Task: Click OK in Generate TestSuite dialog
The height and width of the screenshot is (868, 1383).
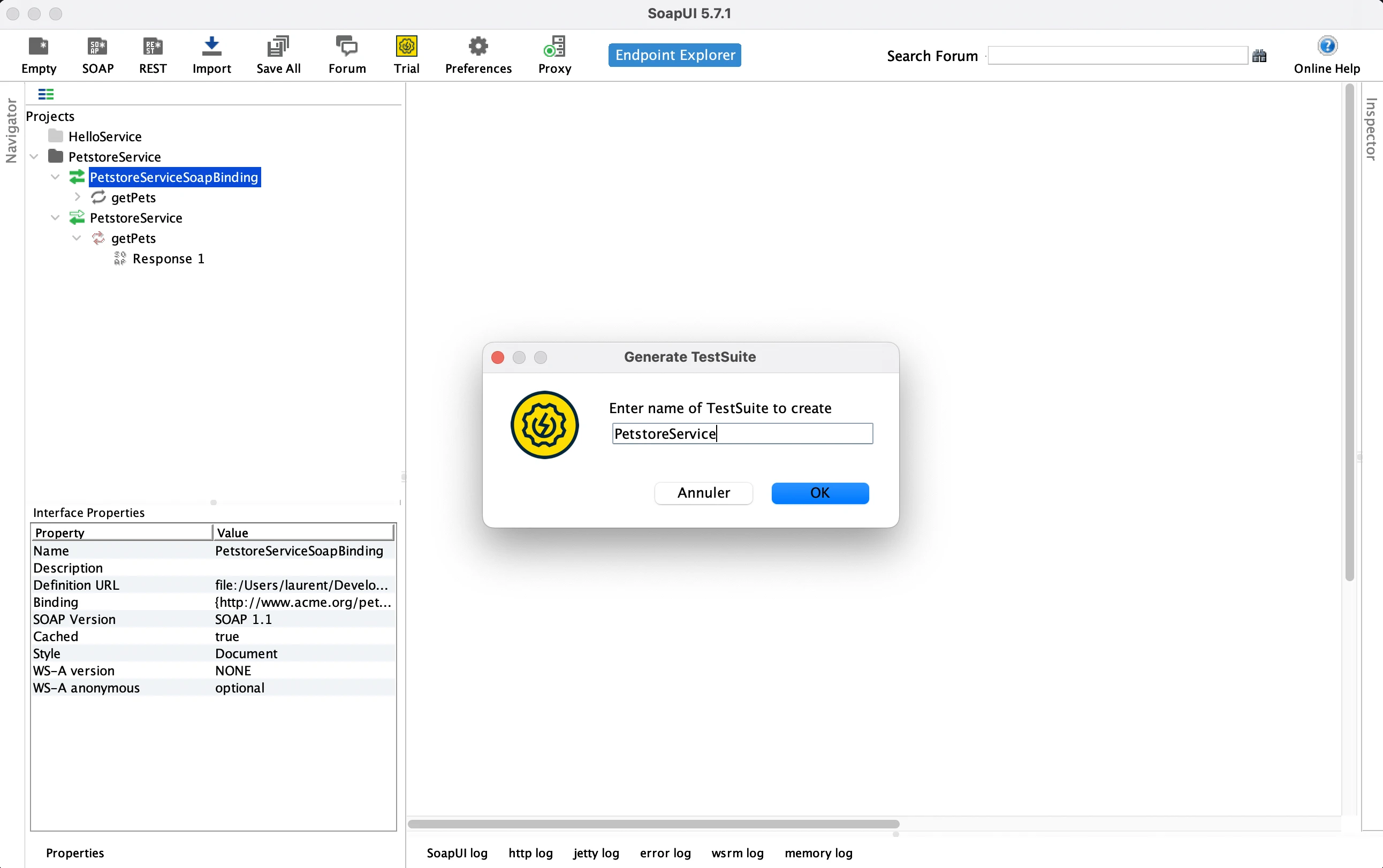Action: 819,492
